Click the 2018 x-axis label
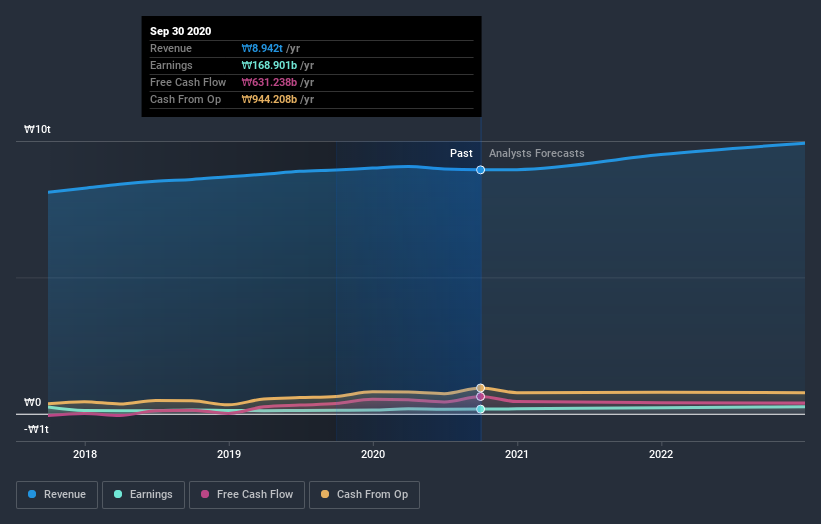 click(x=85, y=454)
